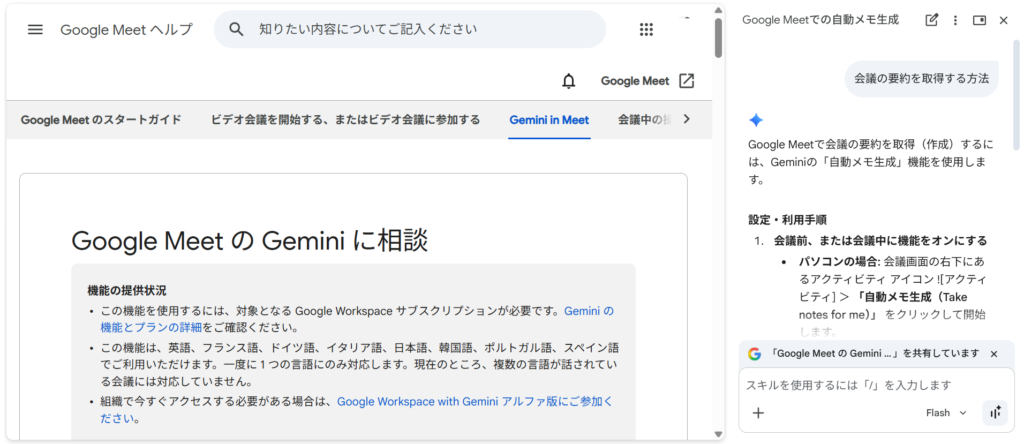Start voice input in Gemini
Image resolution: width=1024 pixels, height=444 pixels.
click(x=995, y=413)
